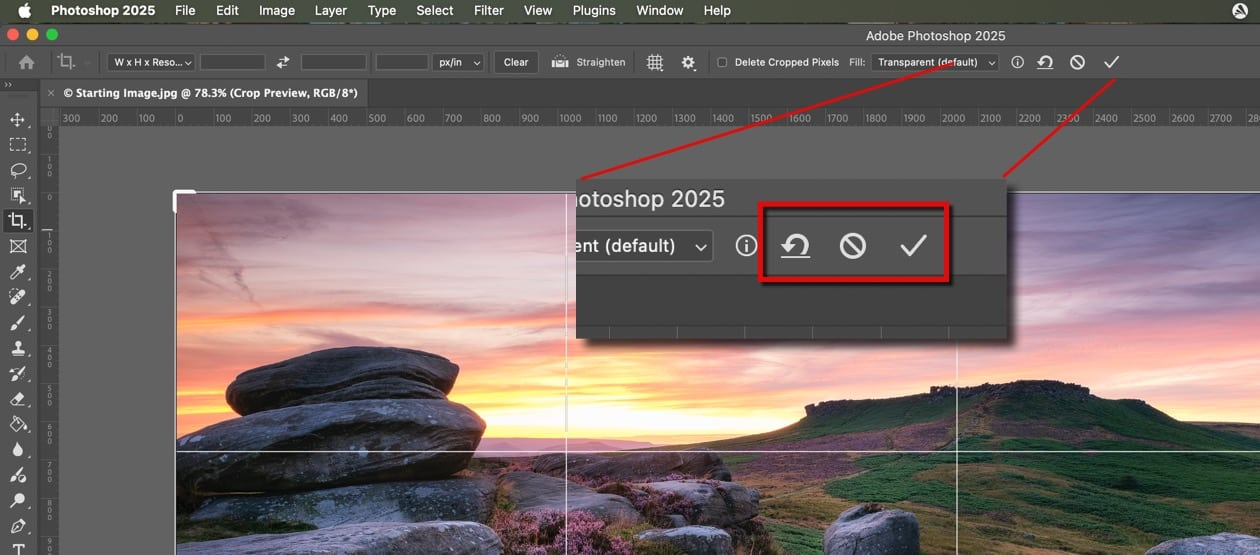Select the Spot Healing Brush tool
The width and height of the screenshot is (1260, 555).
coord(18,297)
